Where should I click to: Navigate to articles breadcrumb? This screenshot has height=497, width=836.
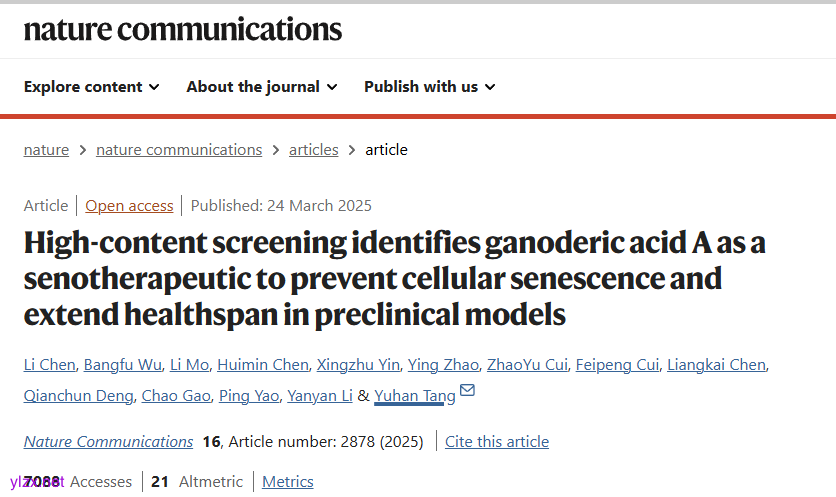pos(314,150)
